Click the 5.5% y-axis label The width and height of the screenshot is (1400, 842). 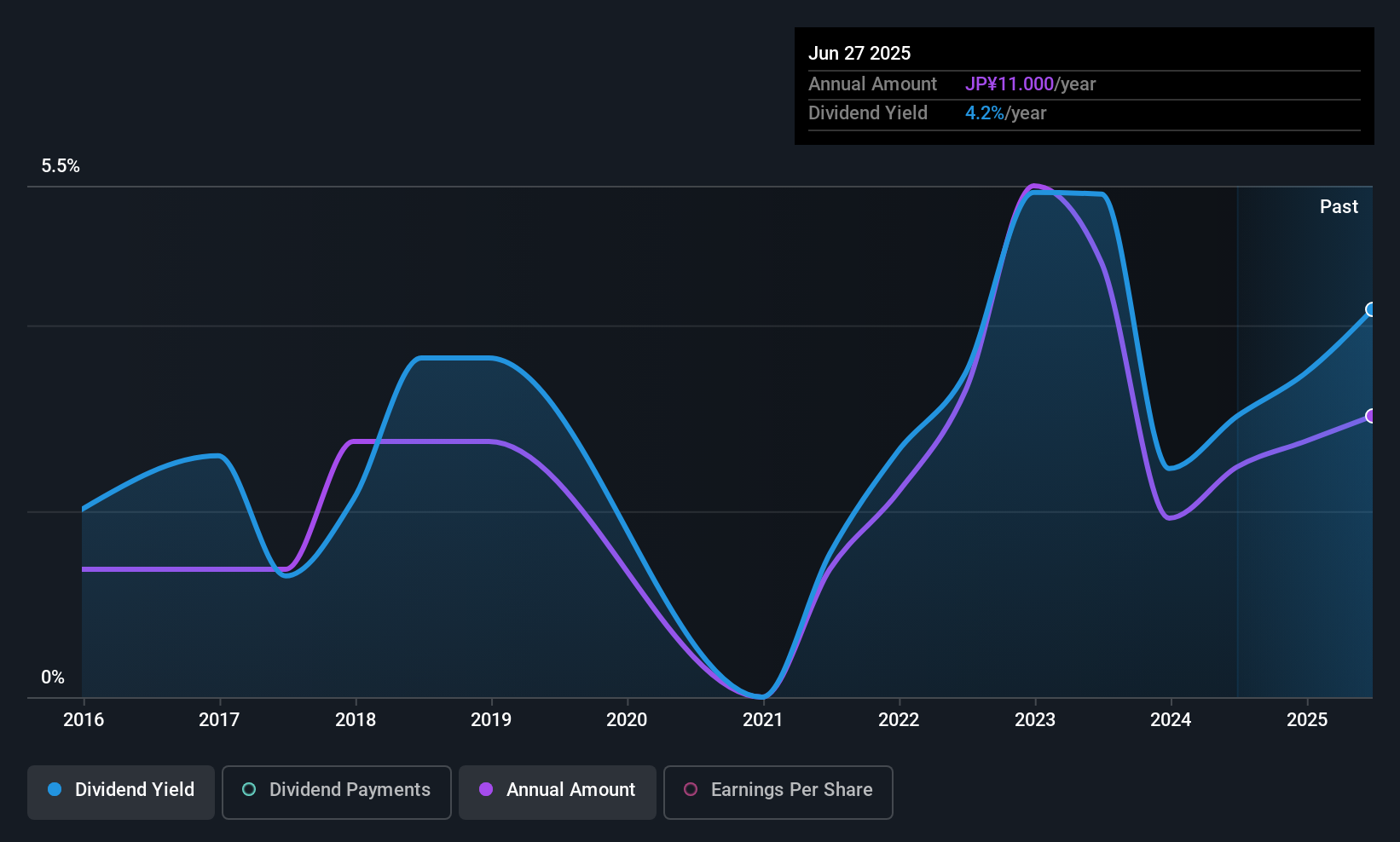click(61, 166)
